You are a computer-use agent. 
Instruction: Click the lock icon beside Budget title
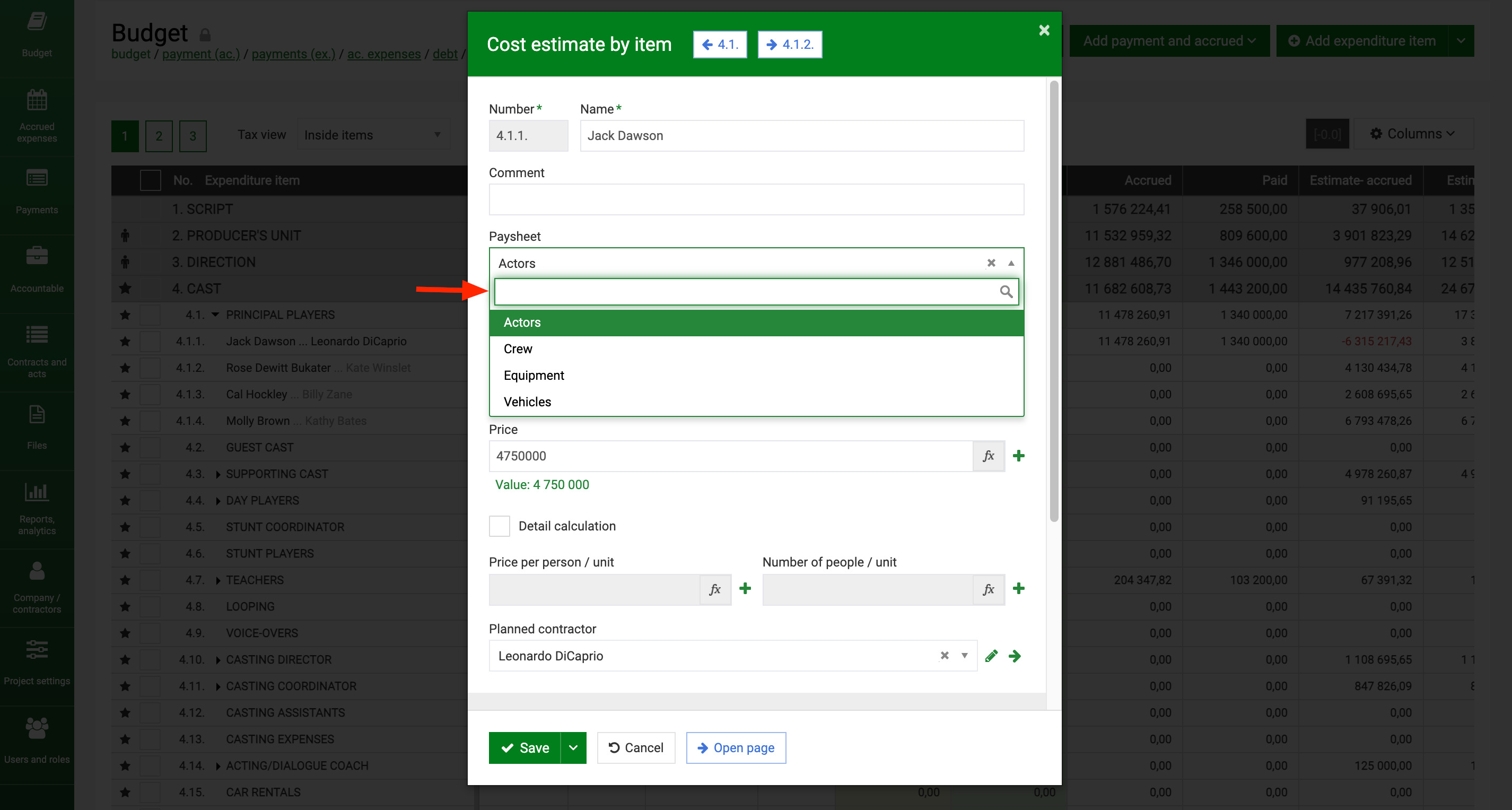[205, 34]
